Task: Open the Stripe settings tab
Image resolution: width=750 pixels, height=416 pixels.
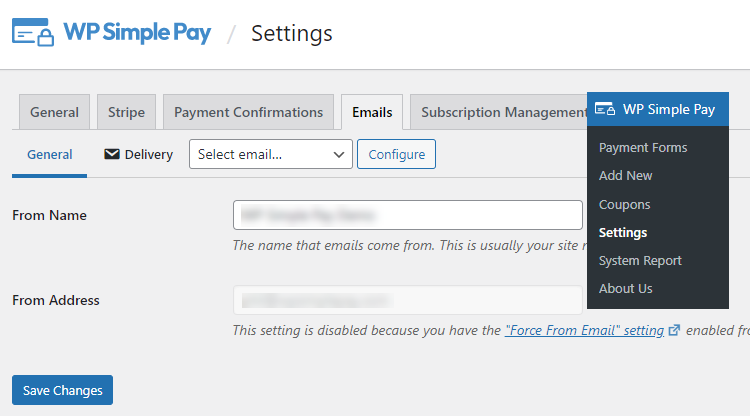Action: click(126, 112)
